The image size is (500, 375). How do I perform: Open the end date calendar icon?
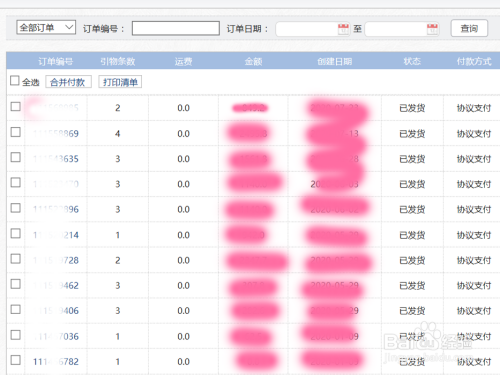tap(432, 29)
